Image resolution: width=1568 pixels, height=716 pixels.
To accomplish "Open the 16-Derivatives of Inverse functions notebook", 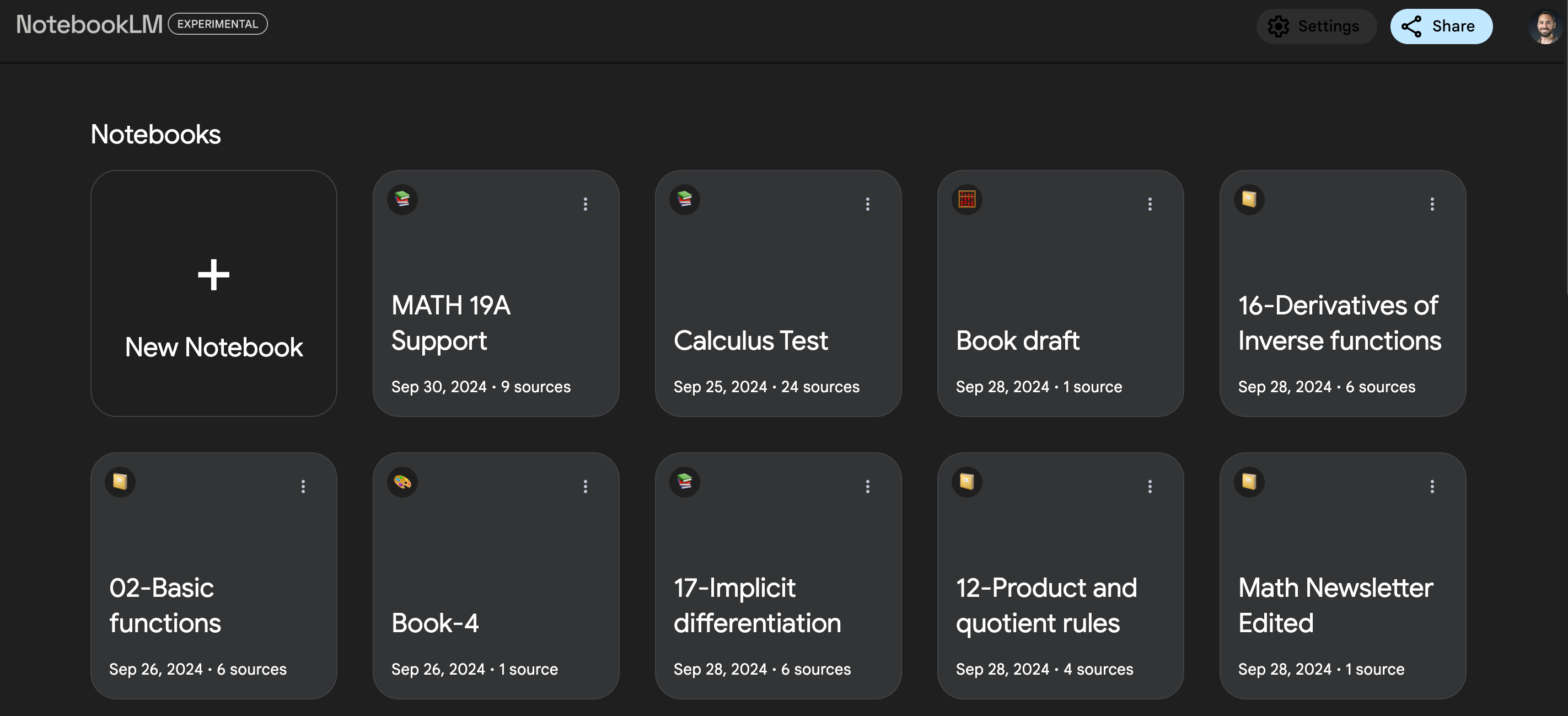I will (1339, 323).
